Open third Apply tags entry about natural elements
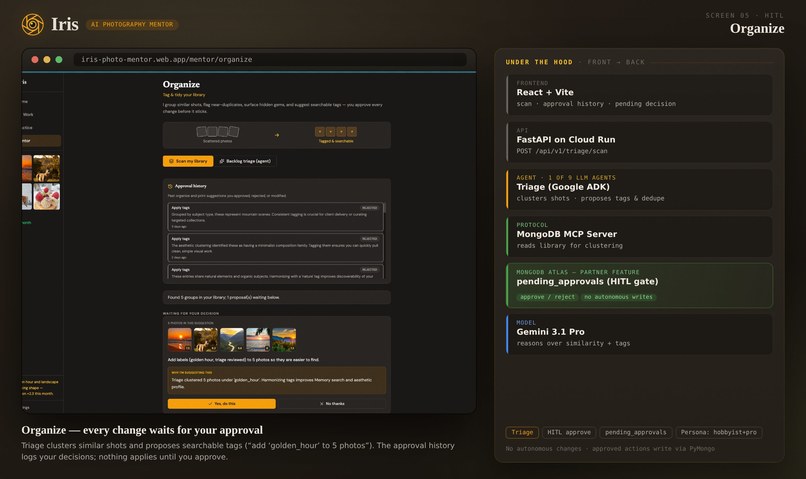 (x=275, y=272)
